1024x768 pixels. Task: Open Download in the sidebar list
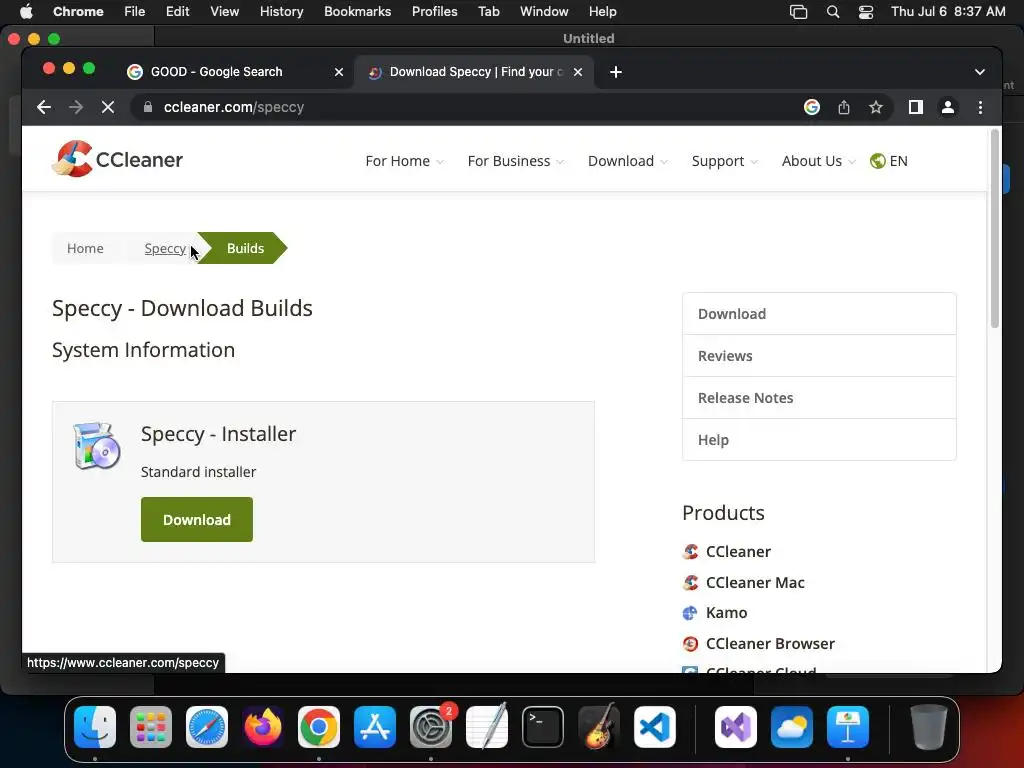(x=819, y=314)
